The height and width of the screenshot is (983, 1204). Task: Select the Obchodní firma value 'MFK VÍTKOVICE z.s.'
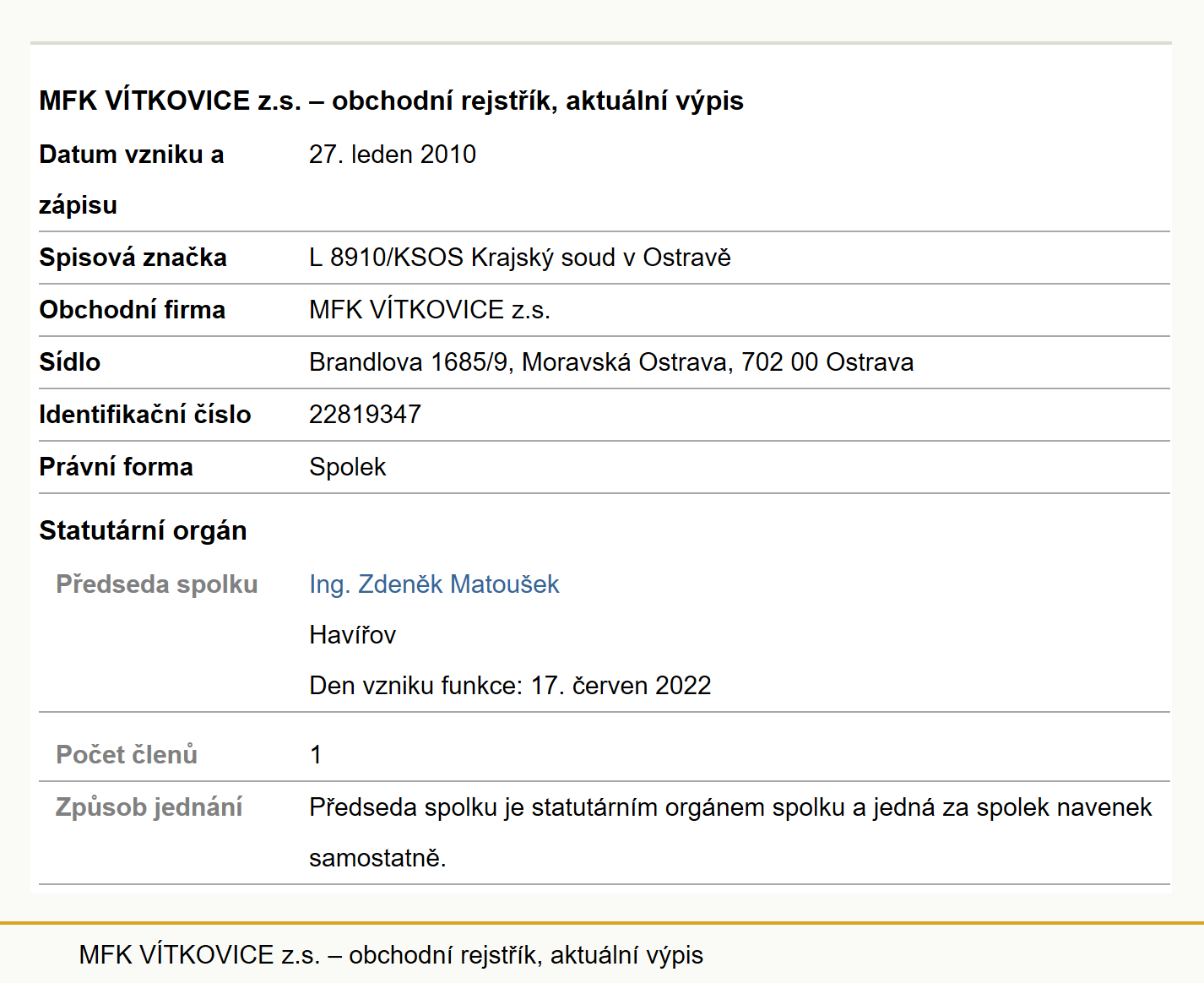tap(430, 310)
